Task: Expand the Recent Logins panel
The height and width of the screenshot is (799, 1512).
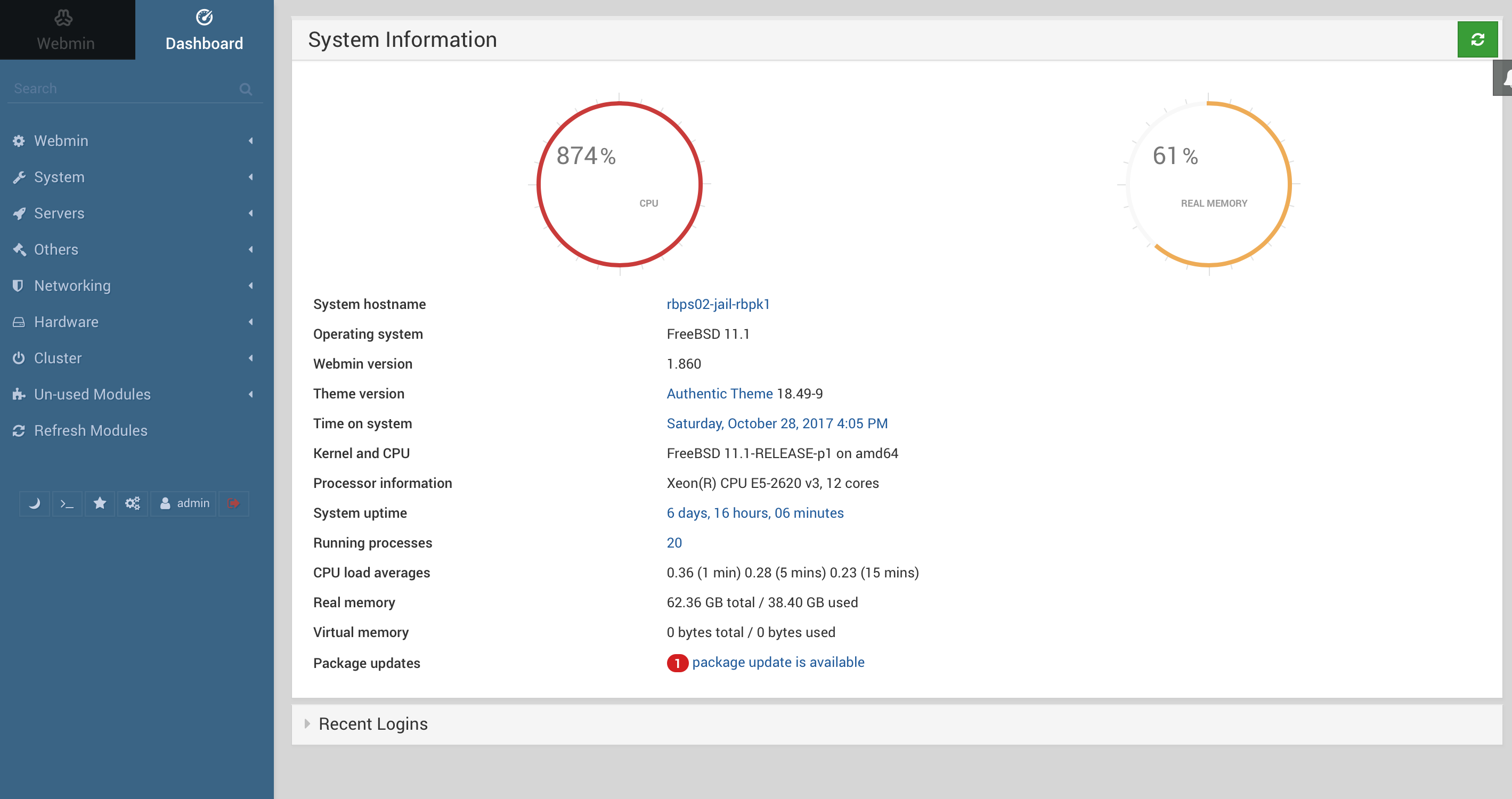Action: click(x=373, y=723)
